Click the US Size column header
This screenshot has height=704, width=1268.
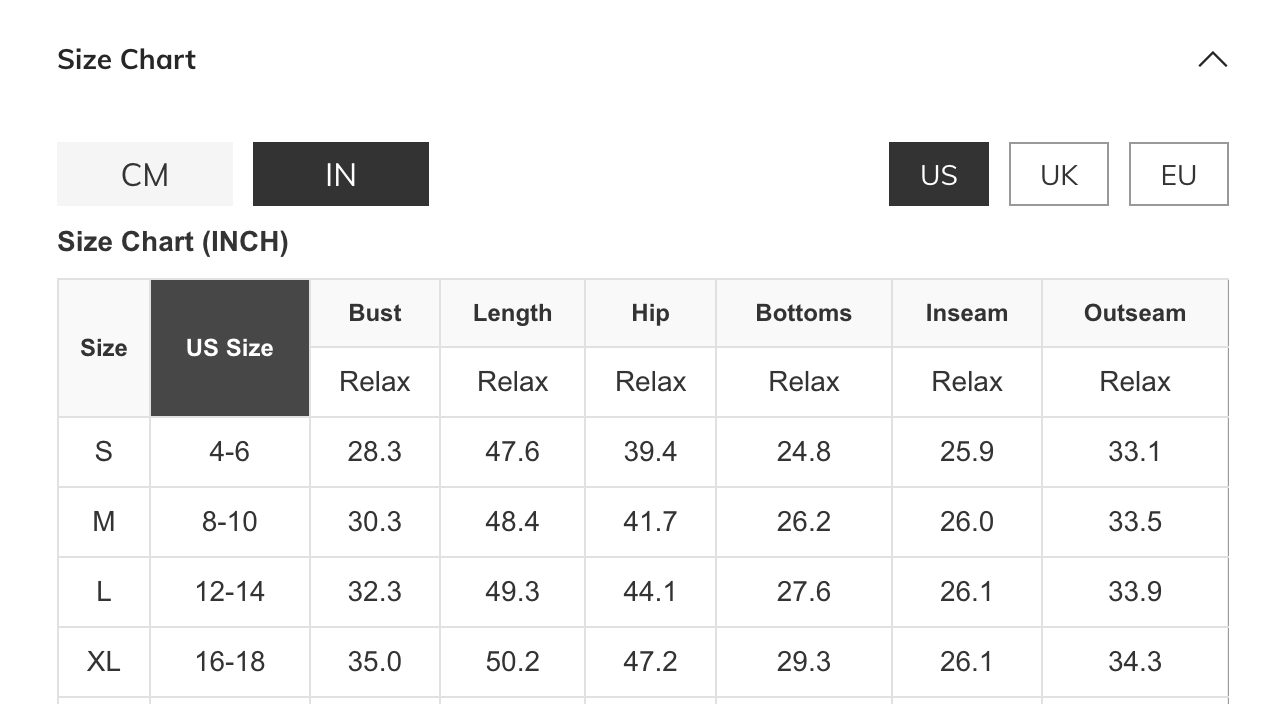point(230,348)
